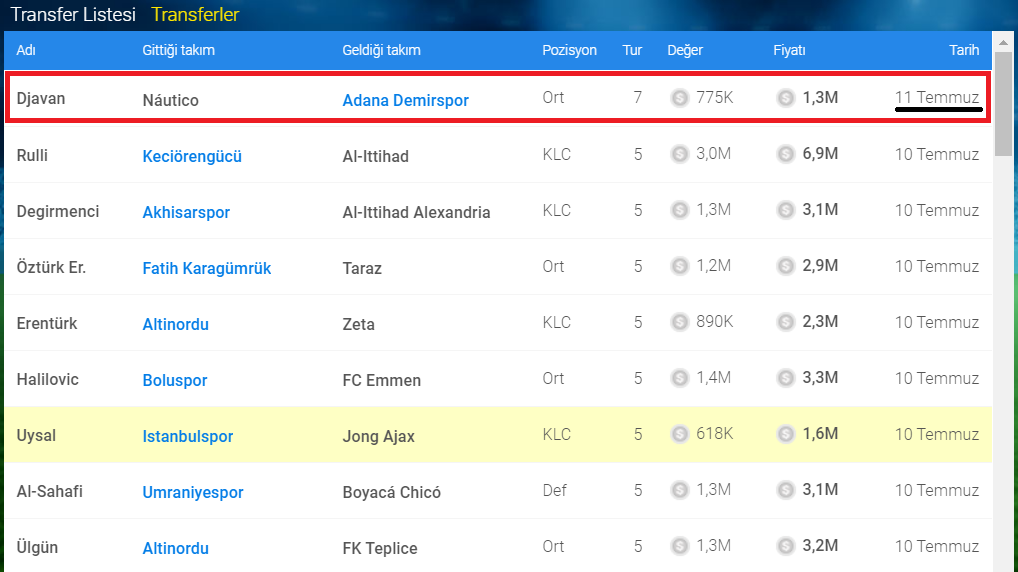Sort by Fiyatı column header
Image resolution: width=1018 pixels, height=572 pixels.
789,50
